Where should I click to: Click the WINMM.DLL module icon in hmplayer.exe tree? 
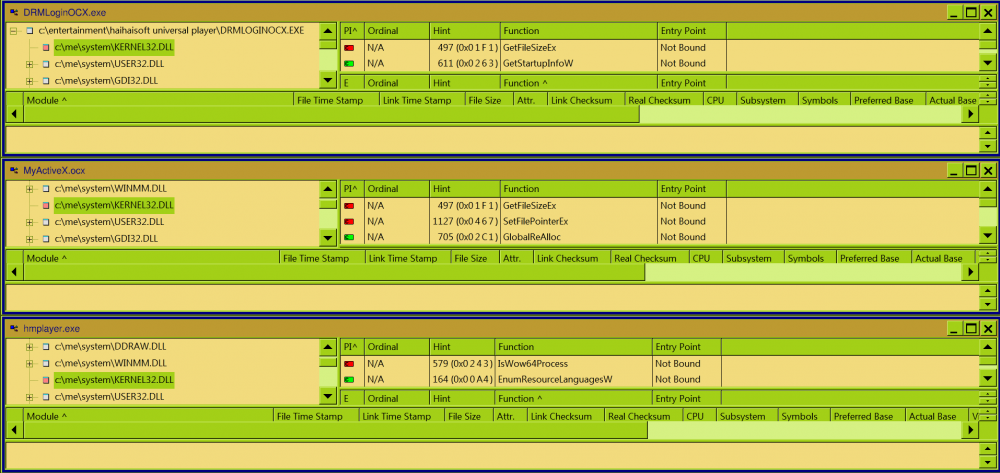click(45, 363)
